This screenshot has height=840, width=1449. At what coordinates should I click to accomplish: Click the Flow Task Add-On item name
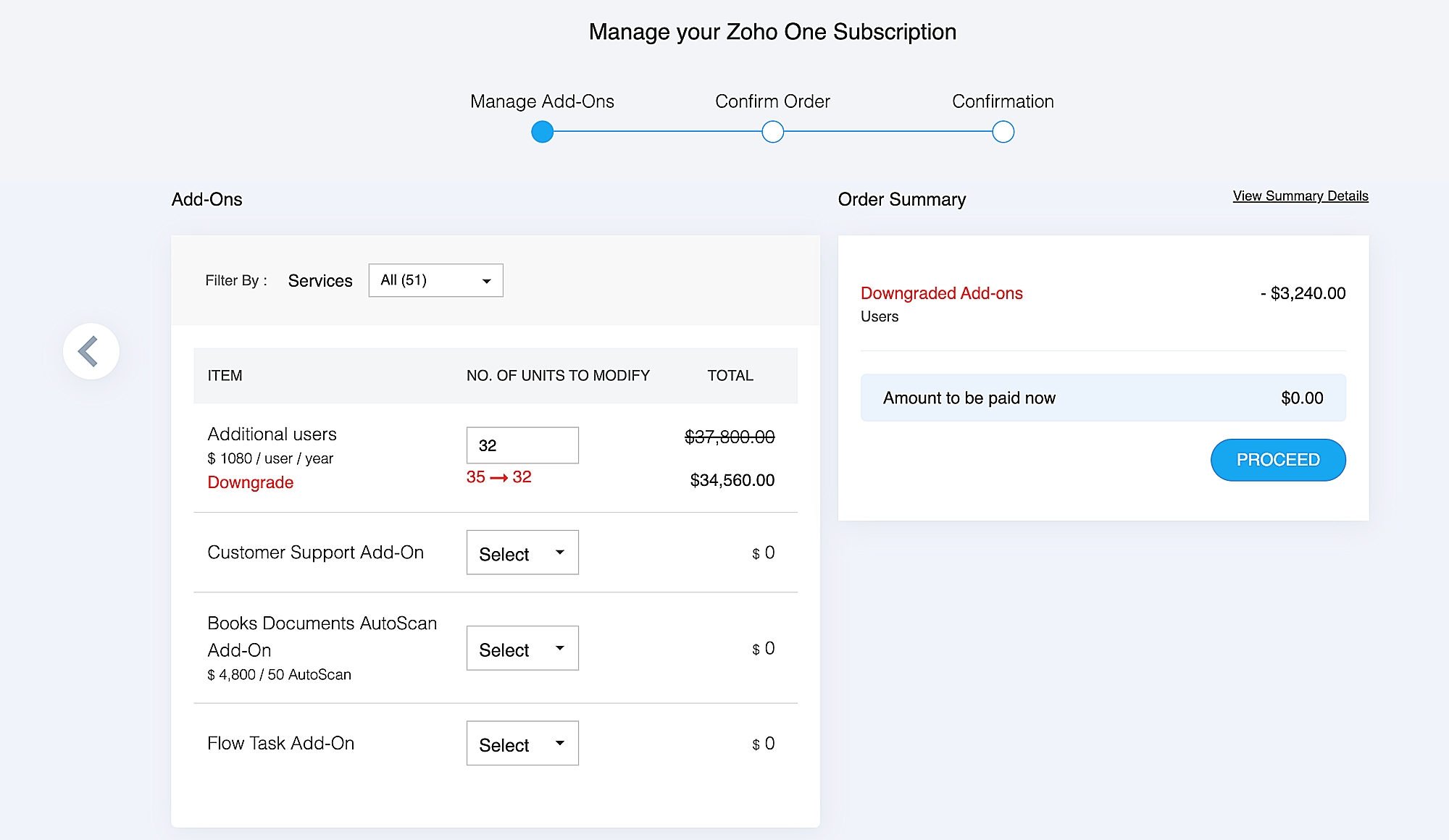coord(280,744)
